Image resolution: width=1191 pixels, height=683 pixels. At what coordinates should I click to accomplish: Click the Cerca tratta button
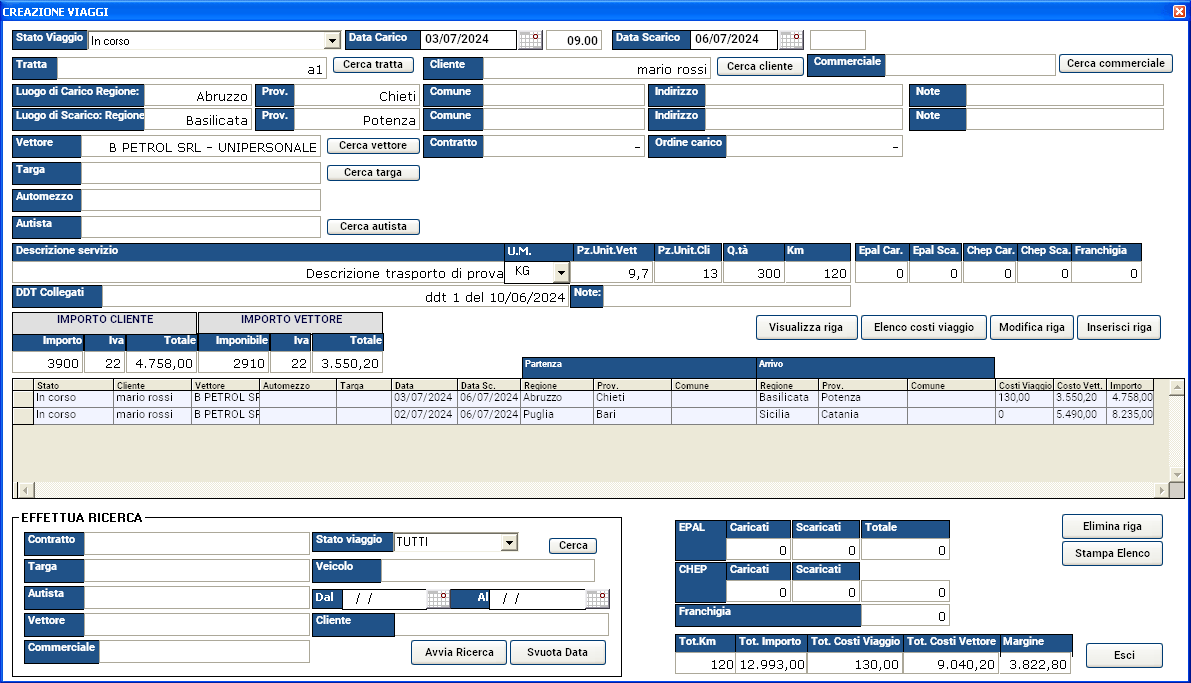(373, 65)
